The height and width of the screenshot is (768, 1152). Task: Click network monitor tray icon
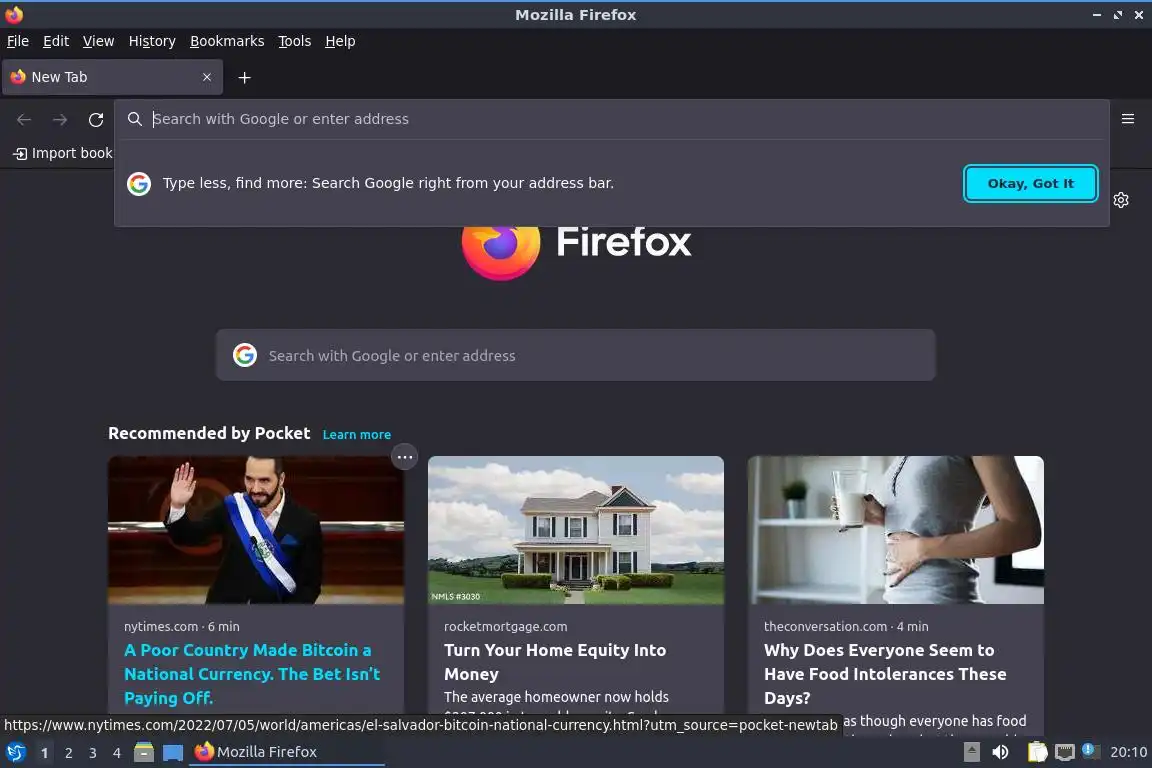1065,753
